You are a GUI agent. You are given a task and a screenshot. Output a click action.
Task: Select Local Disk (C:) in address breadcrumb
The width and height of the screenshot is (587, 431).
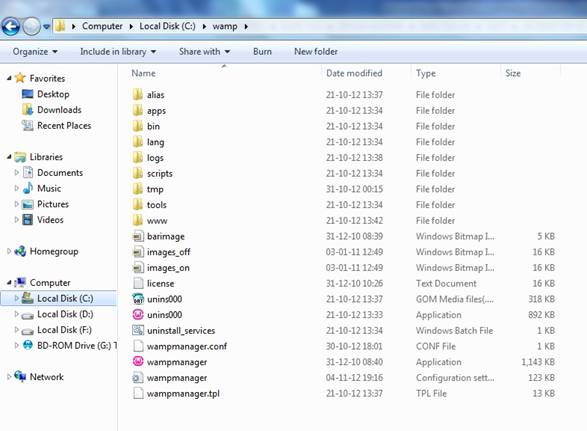pyautogui.click(x=167, y=26)
